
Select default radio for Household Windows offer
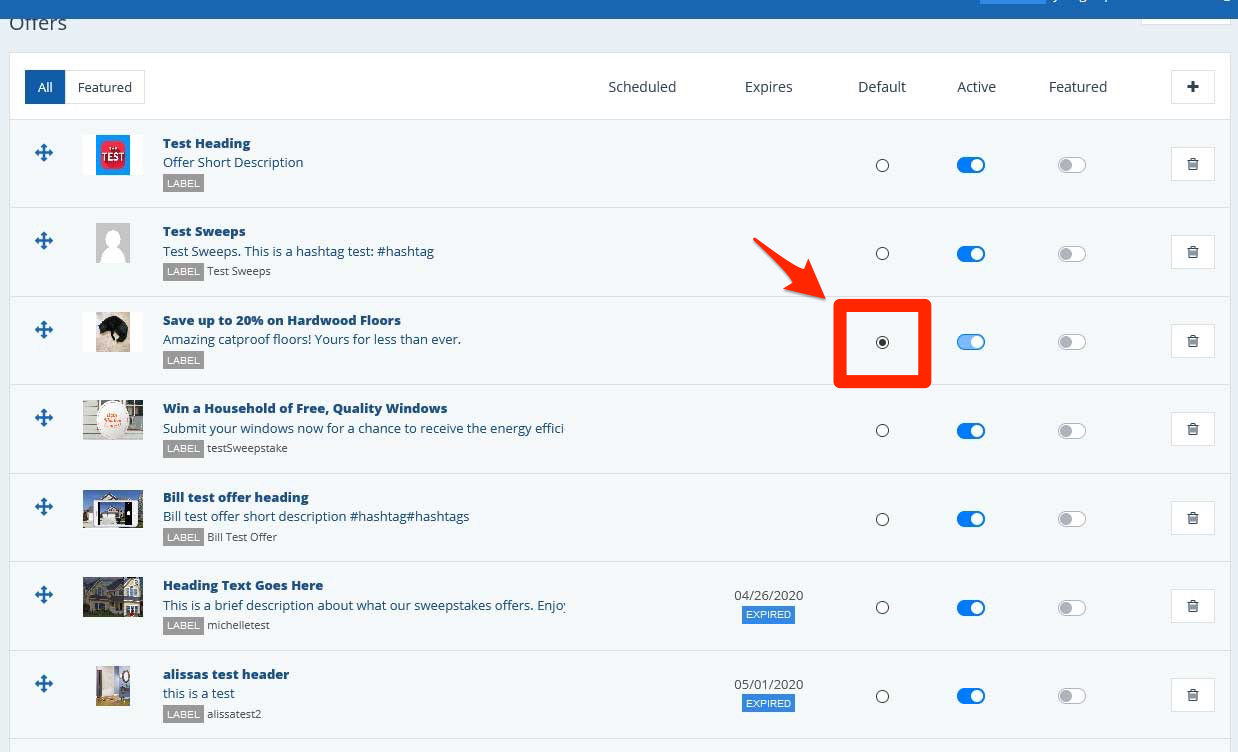(x=882, y=431)
